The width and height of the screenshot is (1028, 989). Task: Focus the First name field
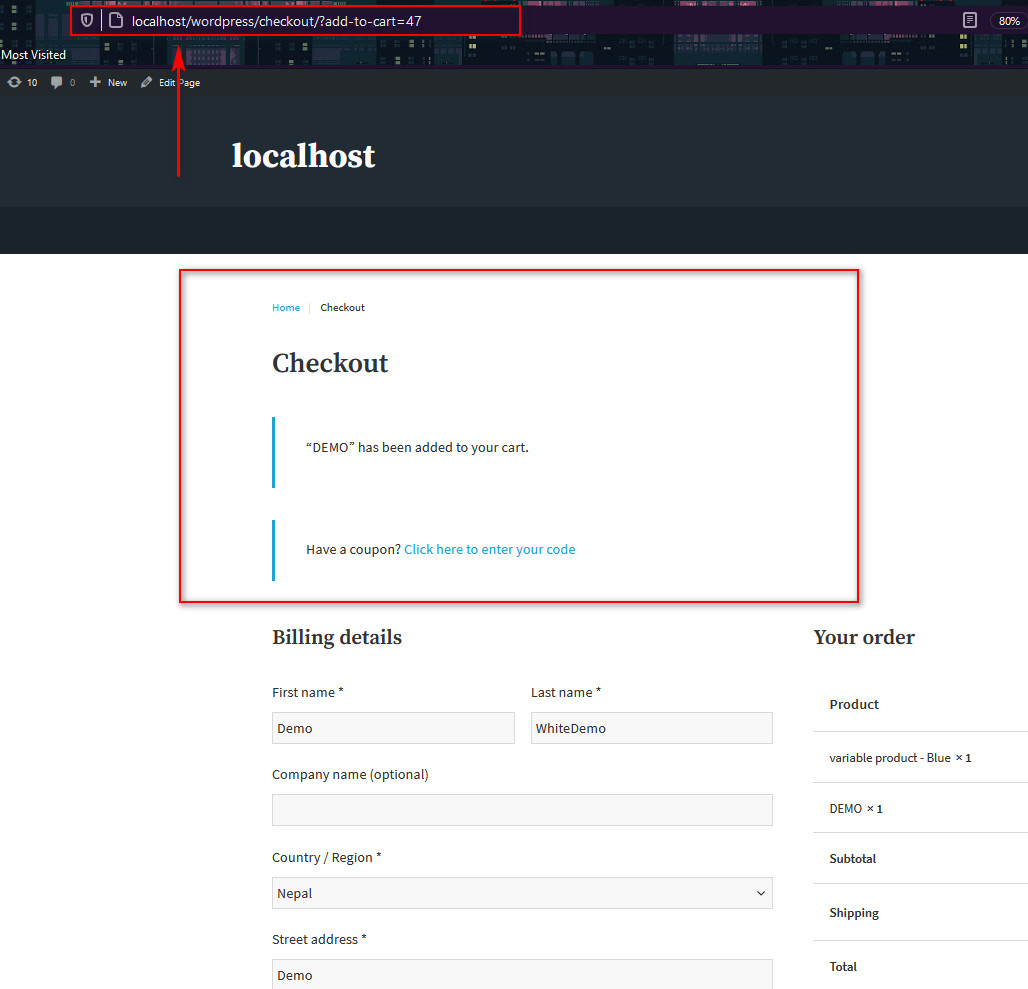tap(393, 728)
